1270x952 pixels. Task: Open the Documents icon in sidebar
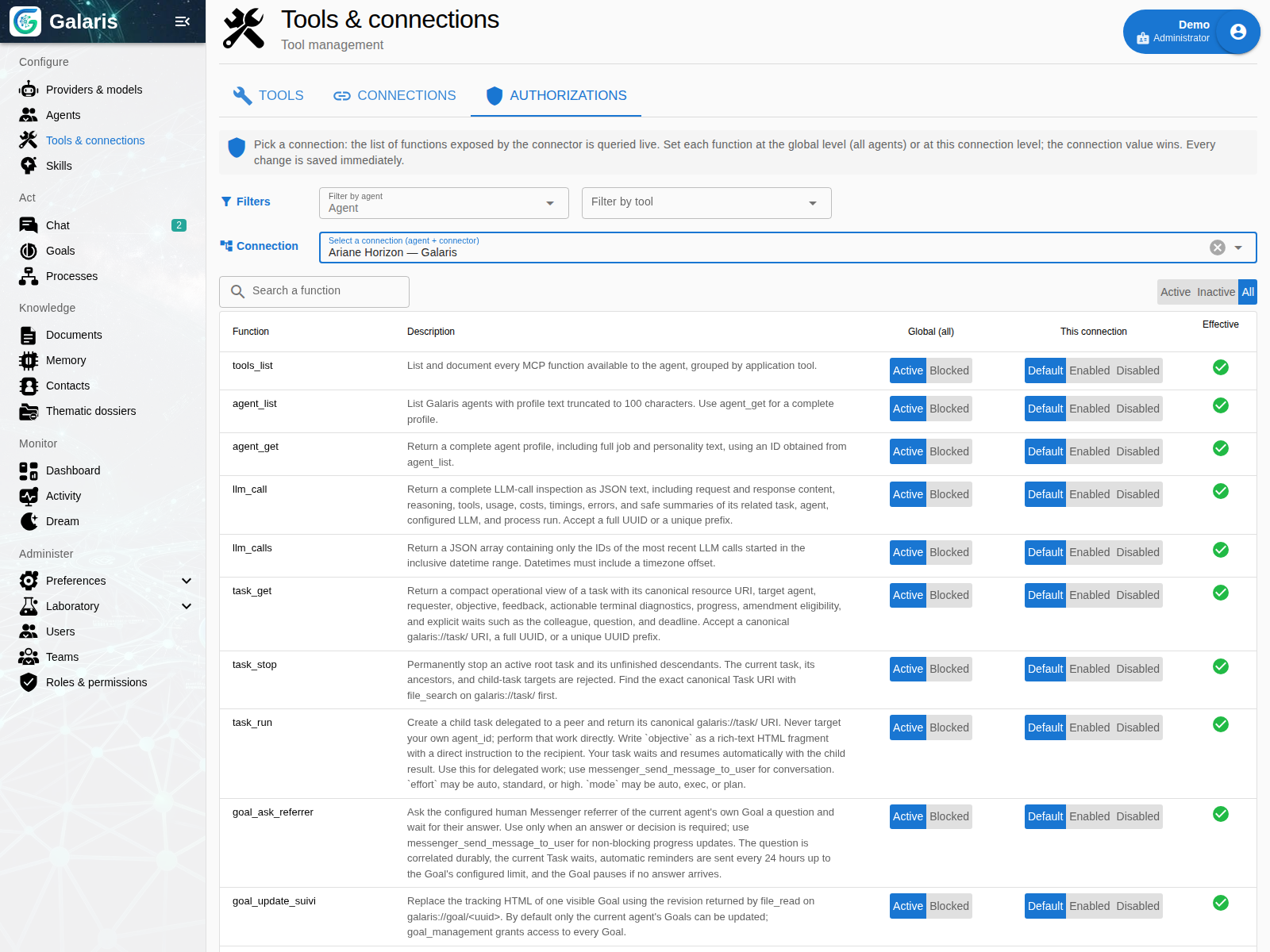[x=29, y=335]
